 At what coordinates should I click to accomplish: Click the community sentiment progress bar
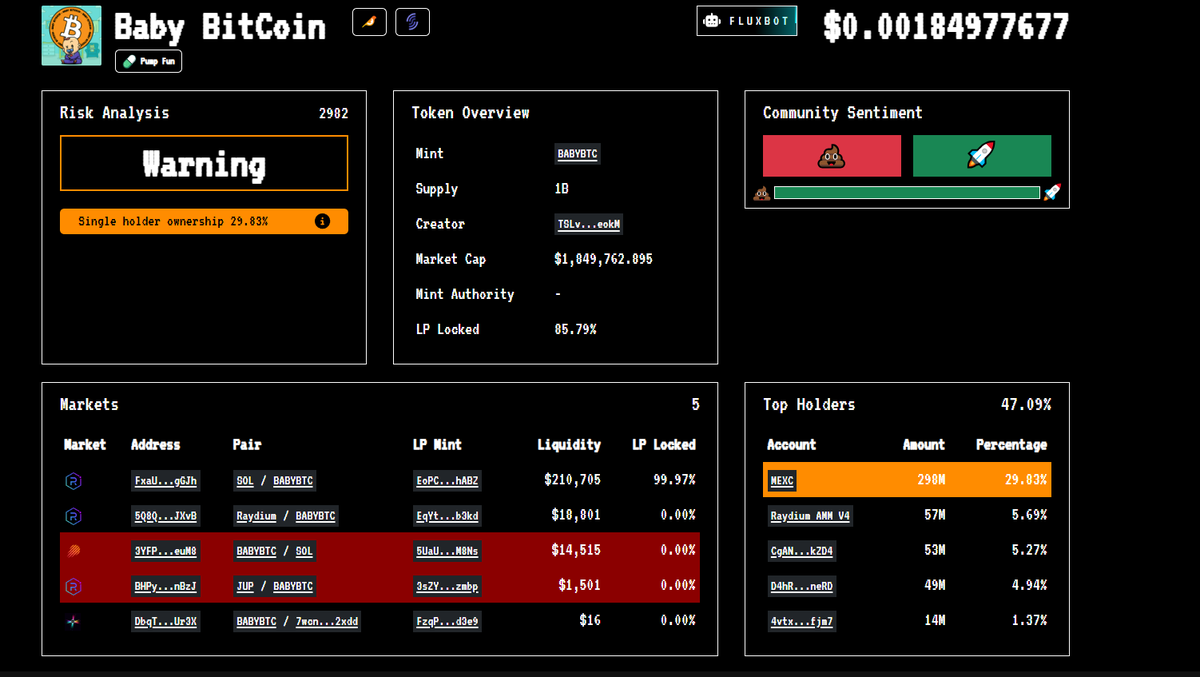pos(907,192)
